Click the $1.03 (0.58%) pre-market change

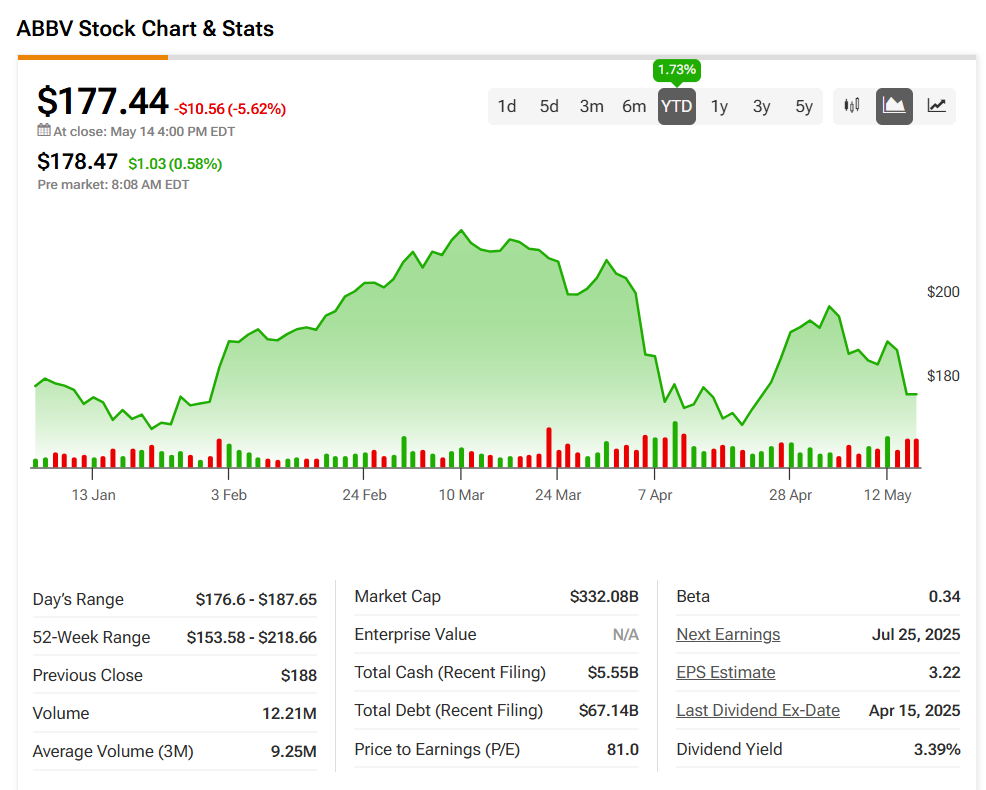coord(175,164)
